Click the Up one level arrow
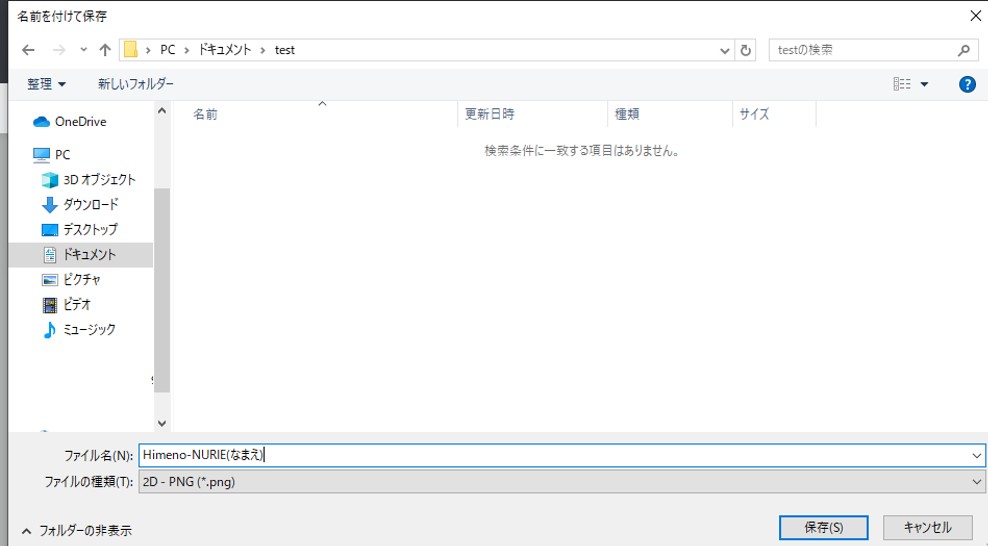Image resolution: width=988 pixels, height=546 pixels. tap(105, 50)
